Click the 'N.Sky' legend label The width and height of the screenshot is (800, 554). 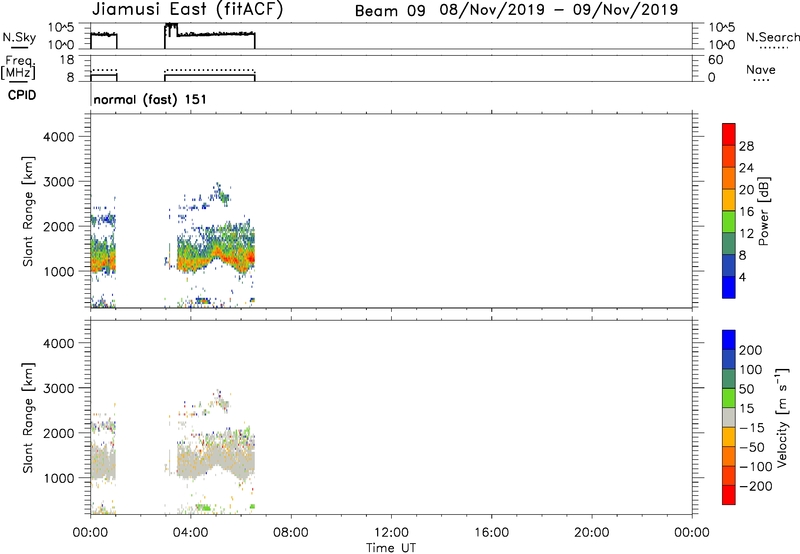(19, 37)
